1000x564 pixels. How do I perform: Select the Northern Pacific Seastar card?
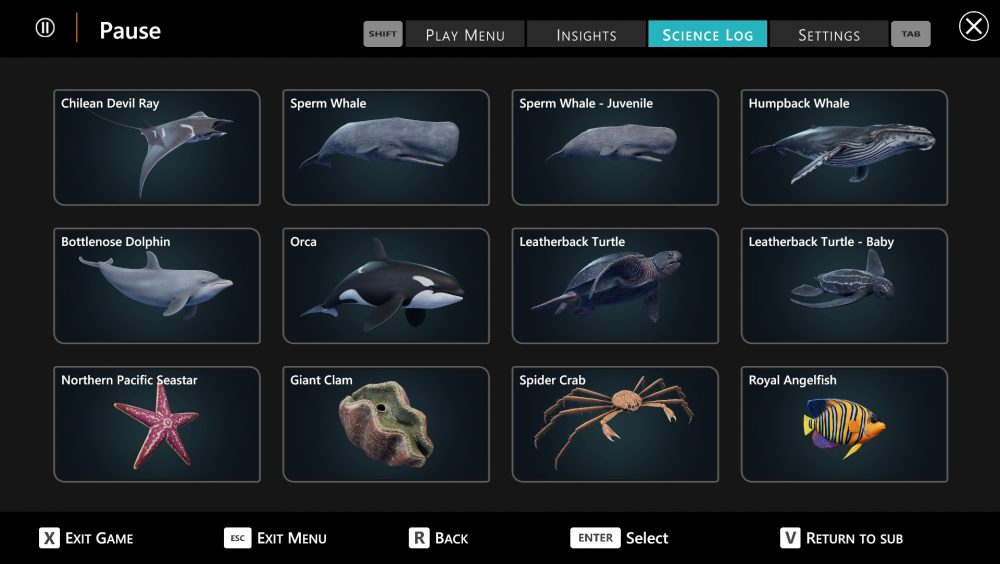(x=156, y=424)
